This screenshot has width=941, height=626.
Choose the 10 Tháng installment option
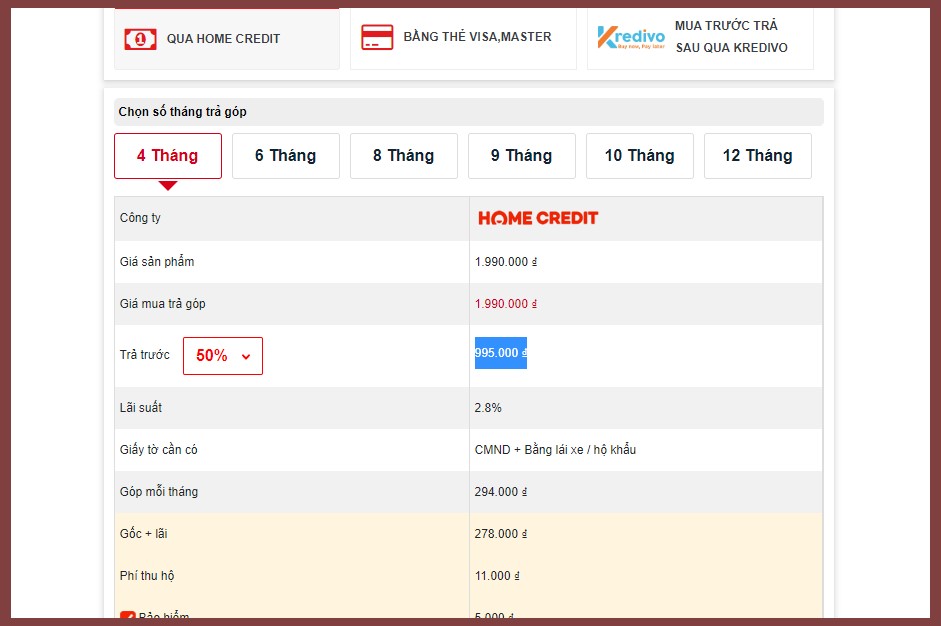[640, 156]
